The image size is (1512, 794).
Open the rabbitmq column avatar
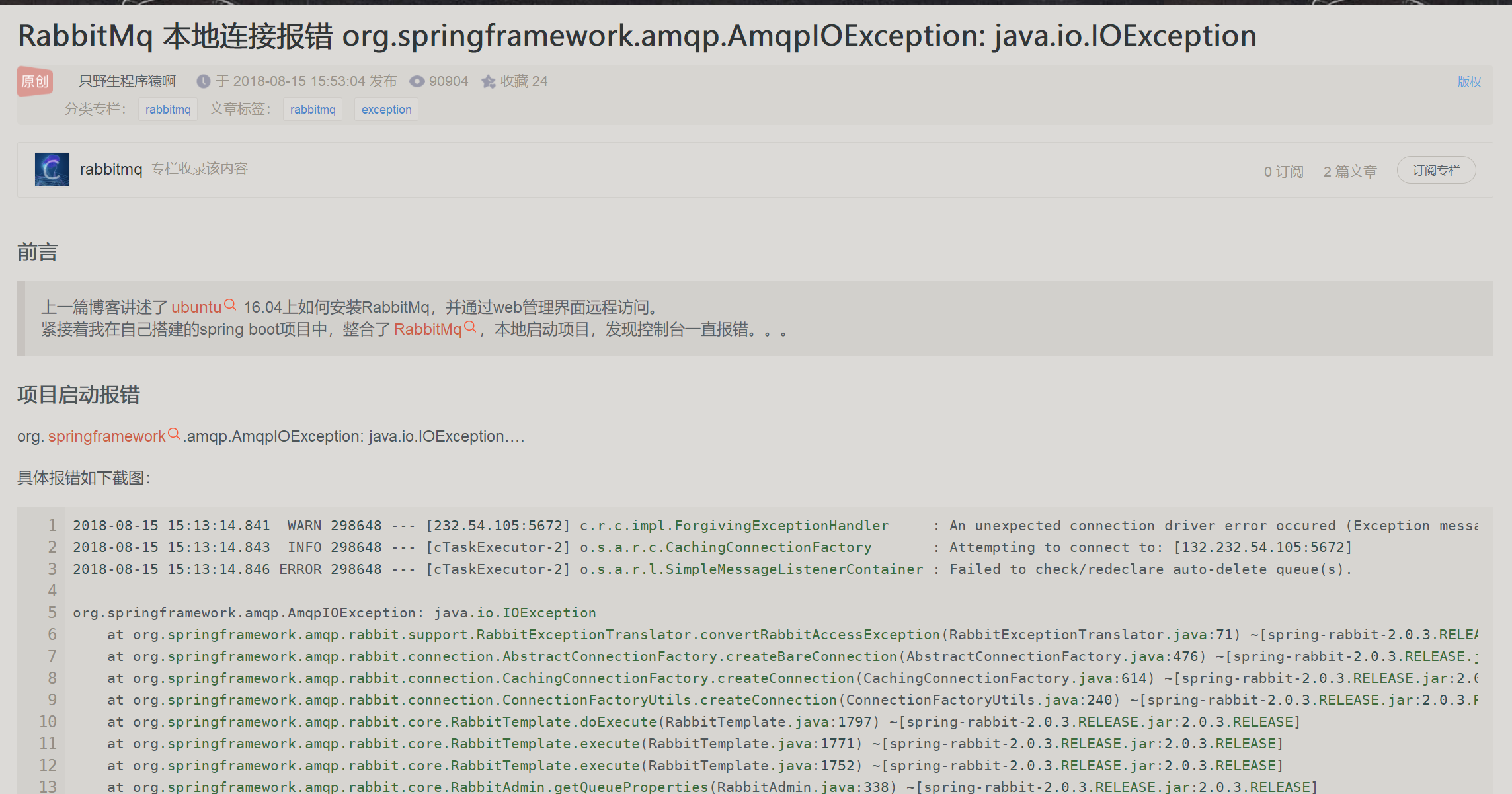point(52,169)
